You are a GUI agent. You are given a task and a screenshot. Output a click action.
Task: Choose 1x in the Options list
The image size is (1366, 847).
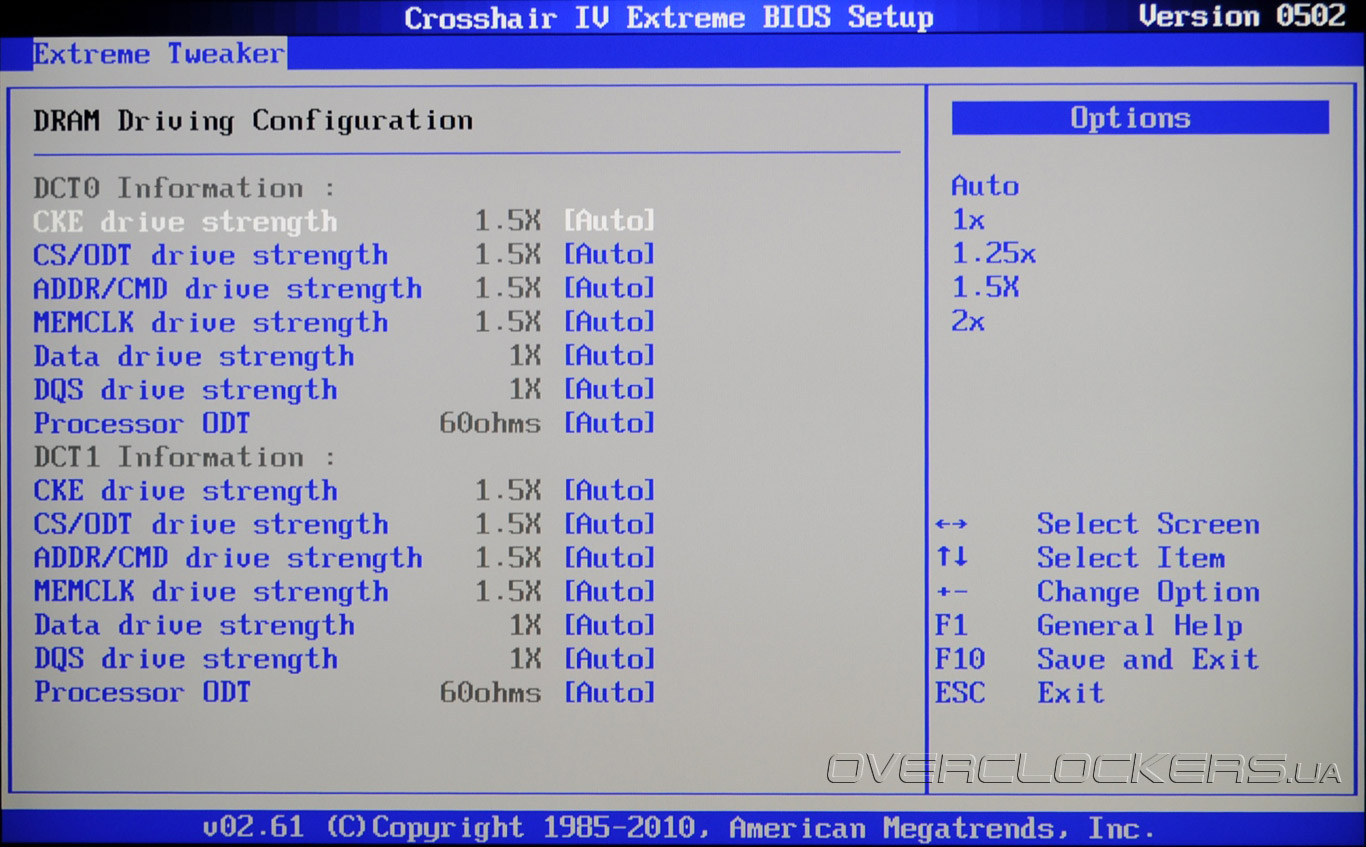point(968,220)
